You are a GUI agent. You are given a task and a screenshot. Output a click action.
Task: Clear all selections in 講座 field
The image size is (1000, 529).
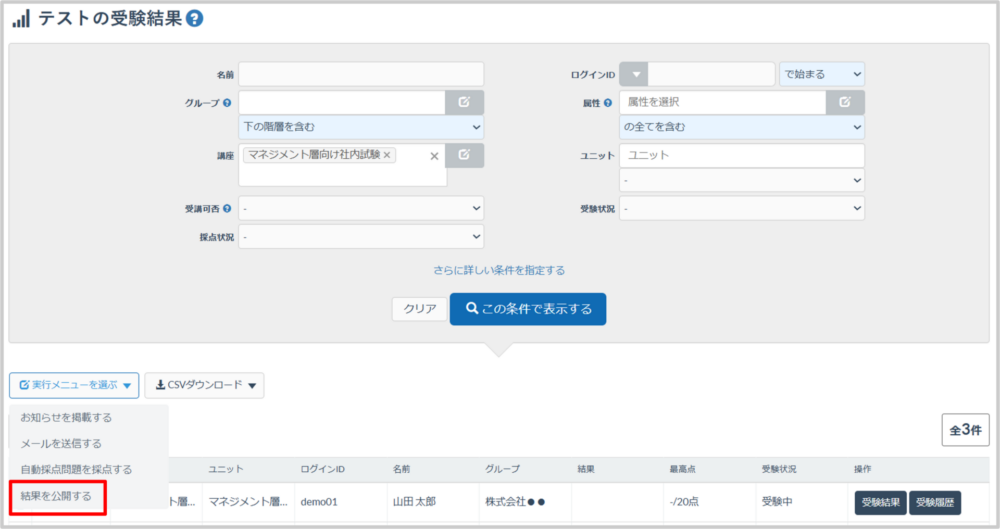tap(434, 156)
